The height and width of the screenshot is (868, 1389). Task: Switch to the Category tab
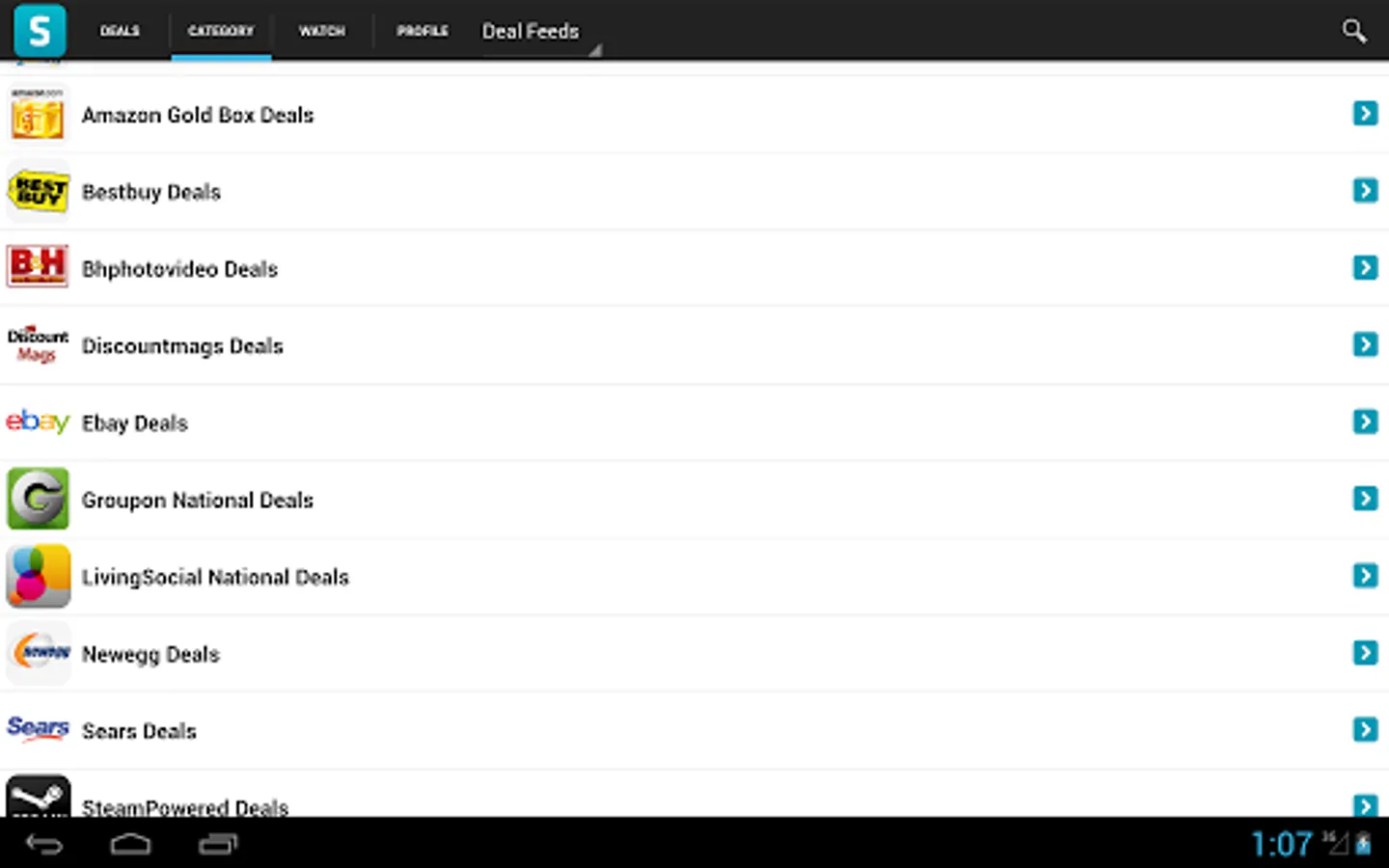coord(221,31)
